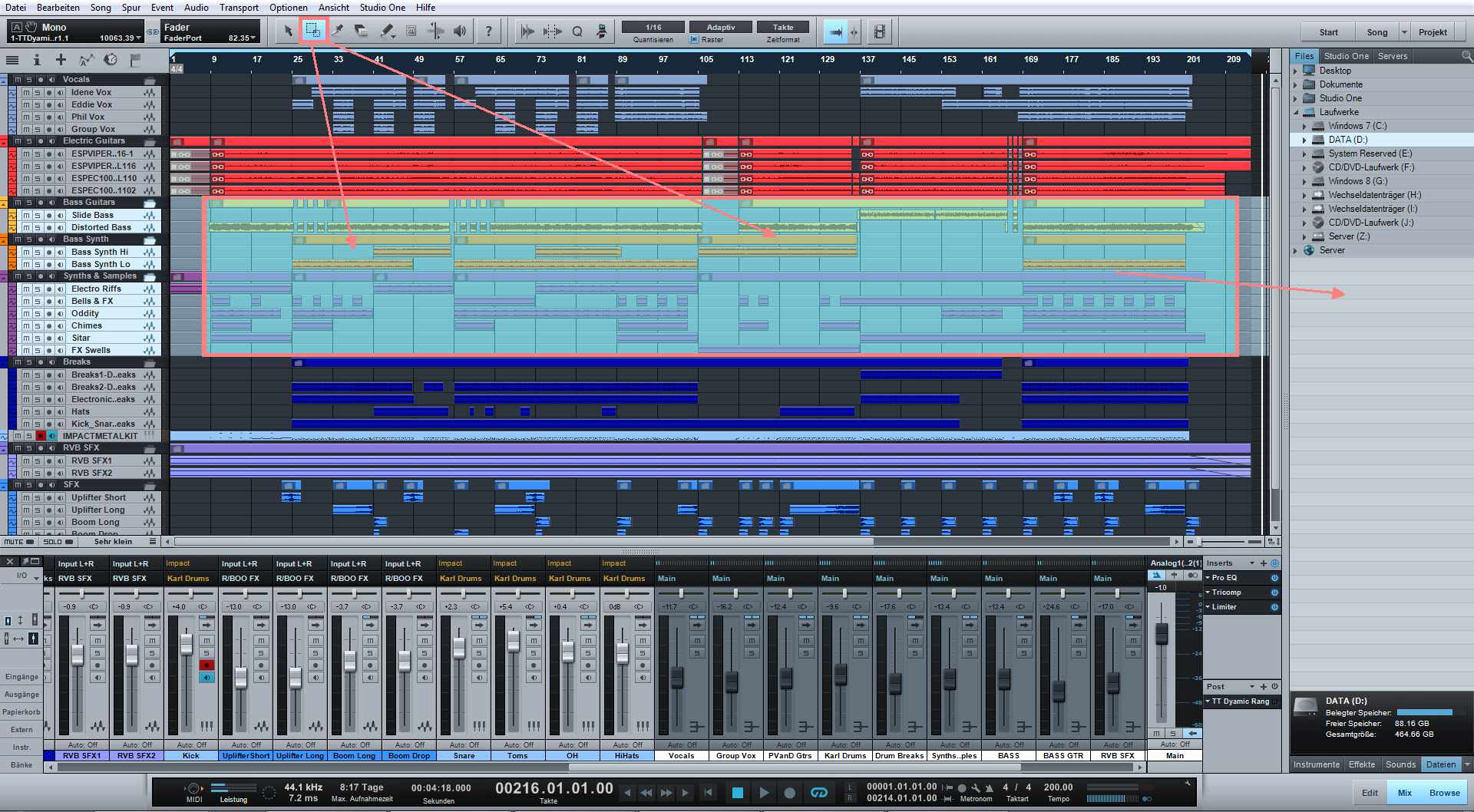
Task: Open the Transport menu
Action: pos(239,8)
